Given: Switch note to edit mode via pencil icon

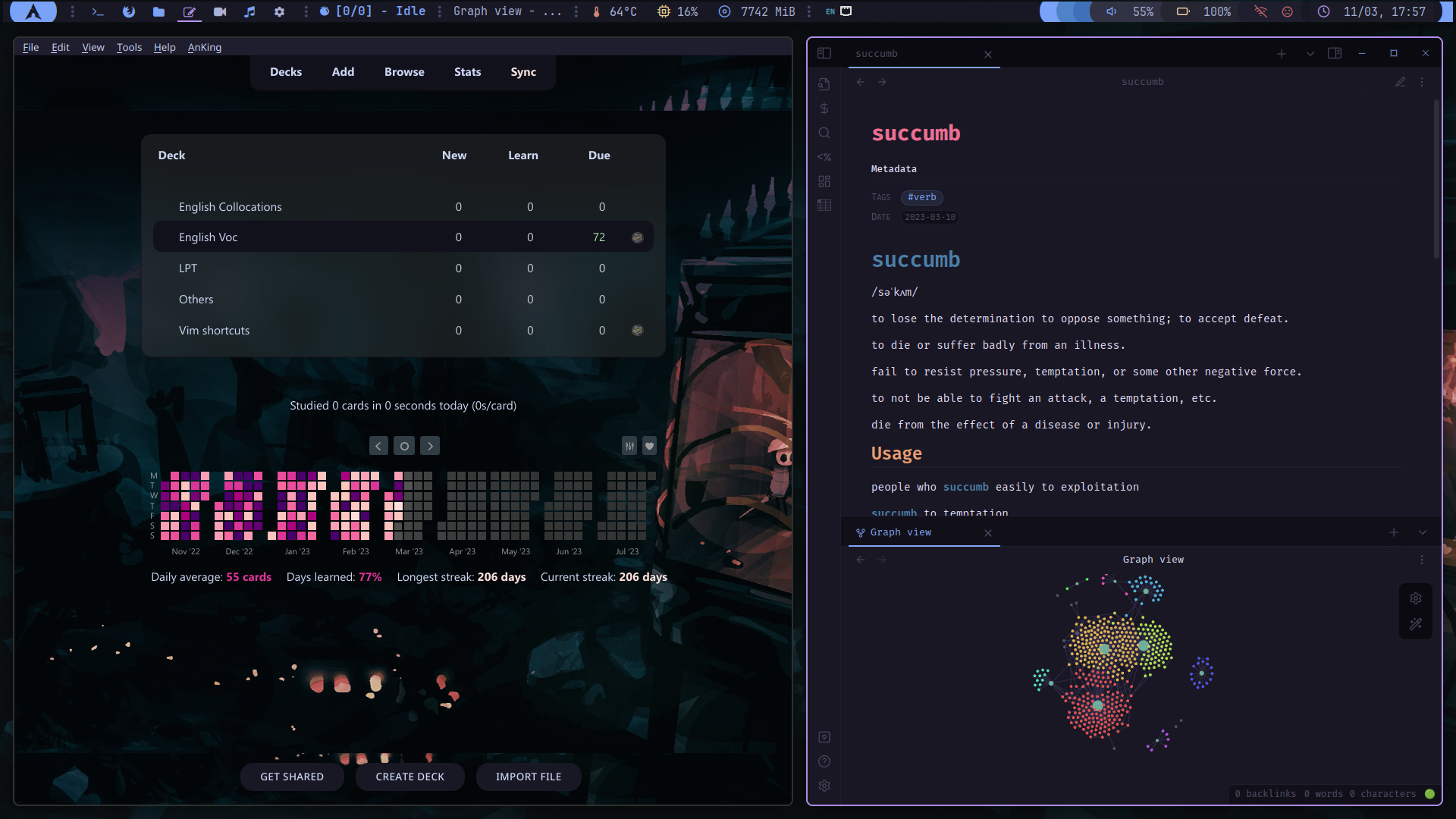Looking at the screenshot, I should (1400, 82).
